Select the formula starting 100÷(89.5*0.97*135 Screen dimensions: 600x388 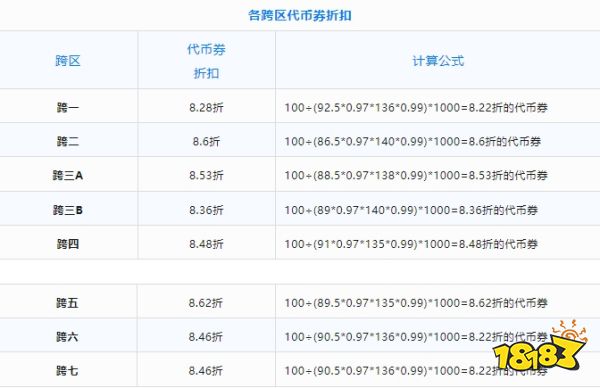click(x=416, y=303)
